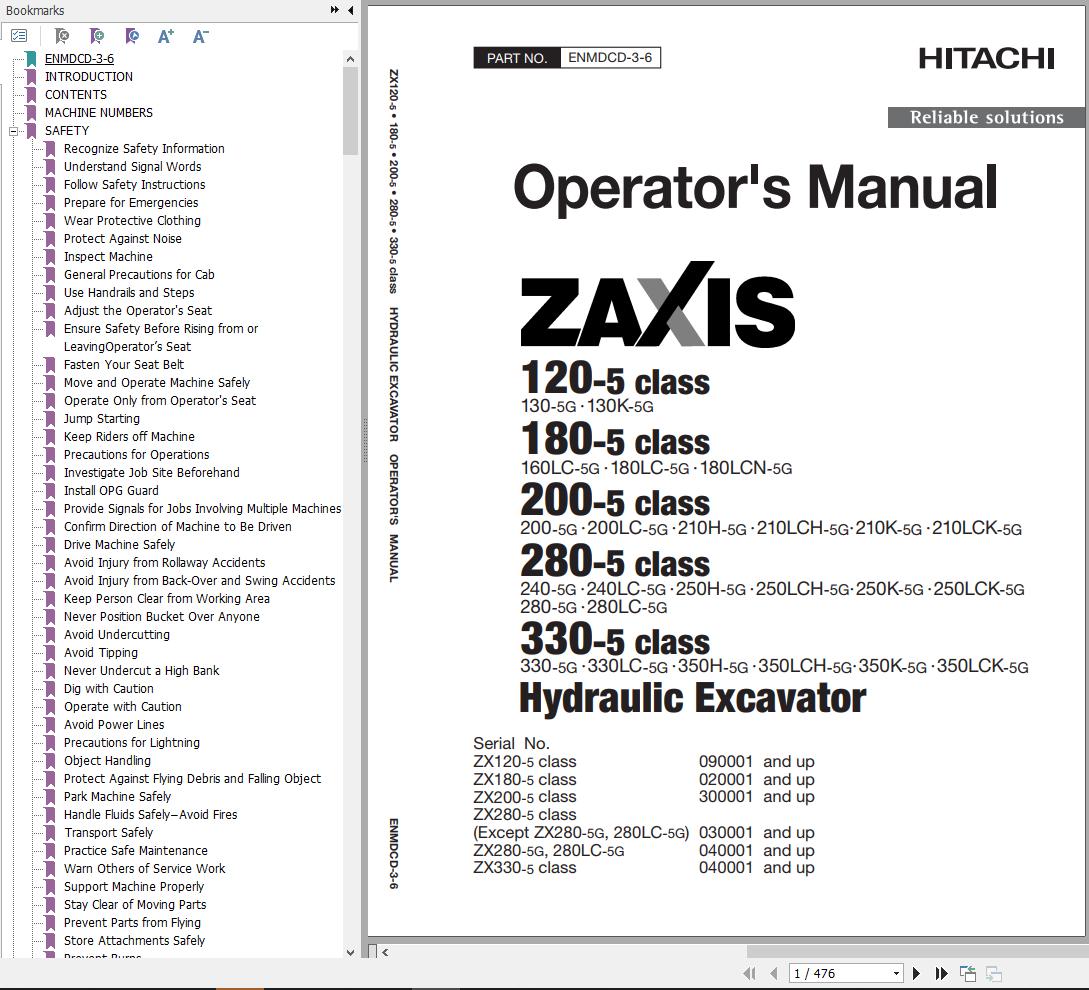The height and width of the screenshot is (990, 1089).
Task: Open the INTRODUCTION bookmark
Action: point(89,76)
